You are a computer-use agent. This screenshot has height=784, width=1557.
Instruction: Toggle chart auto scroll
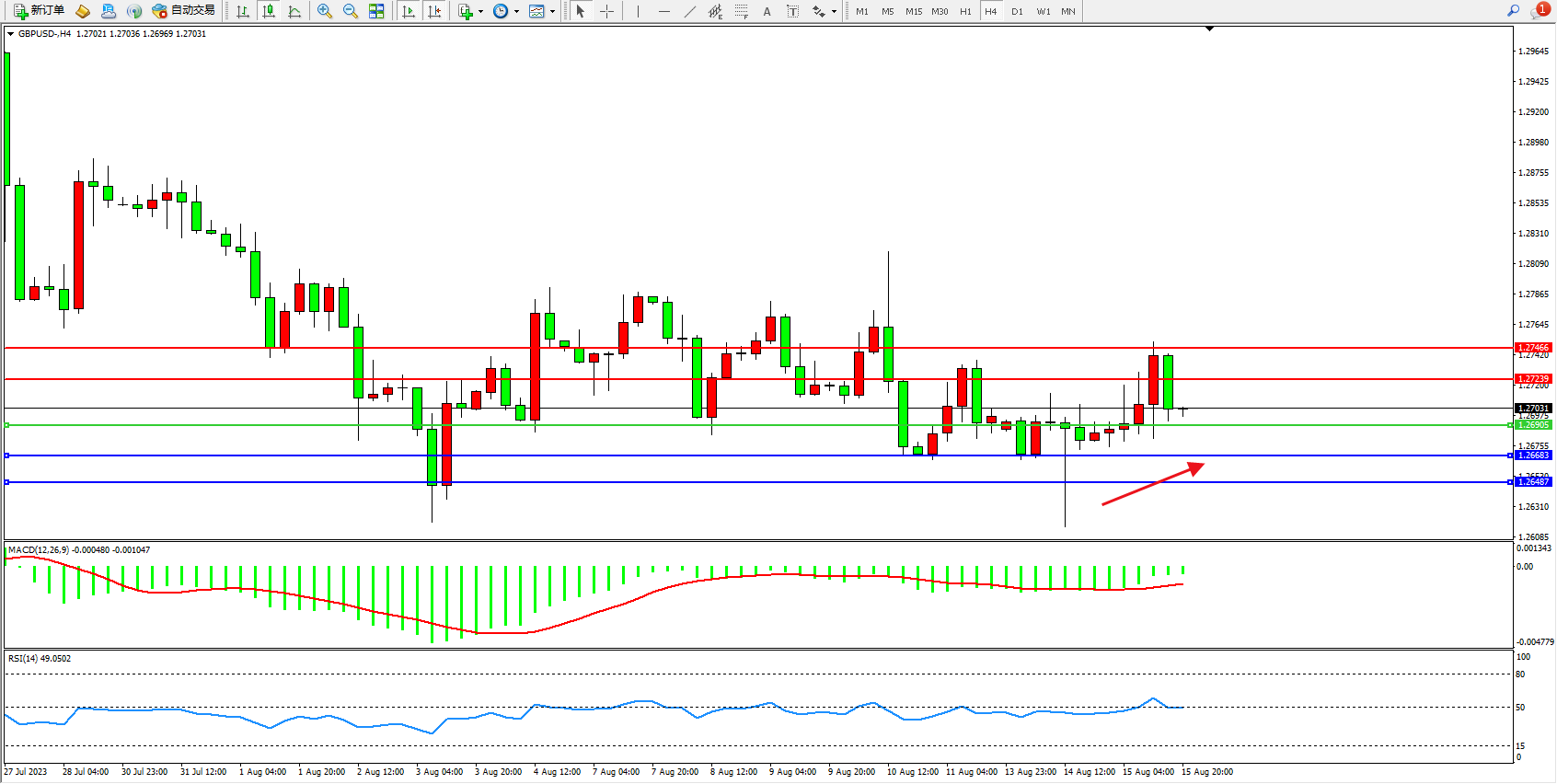coord(409,11)
